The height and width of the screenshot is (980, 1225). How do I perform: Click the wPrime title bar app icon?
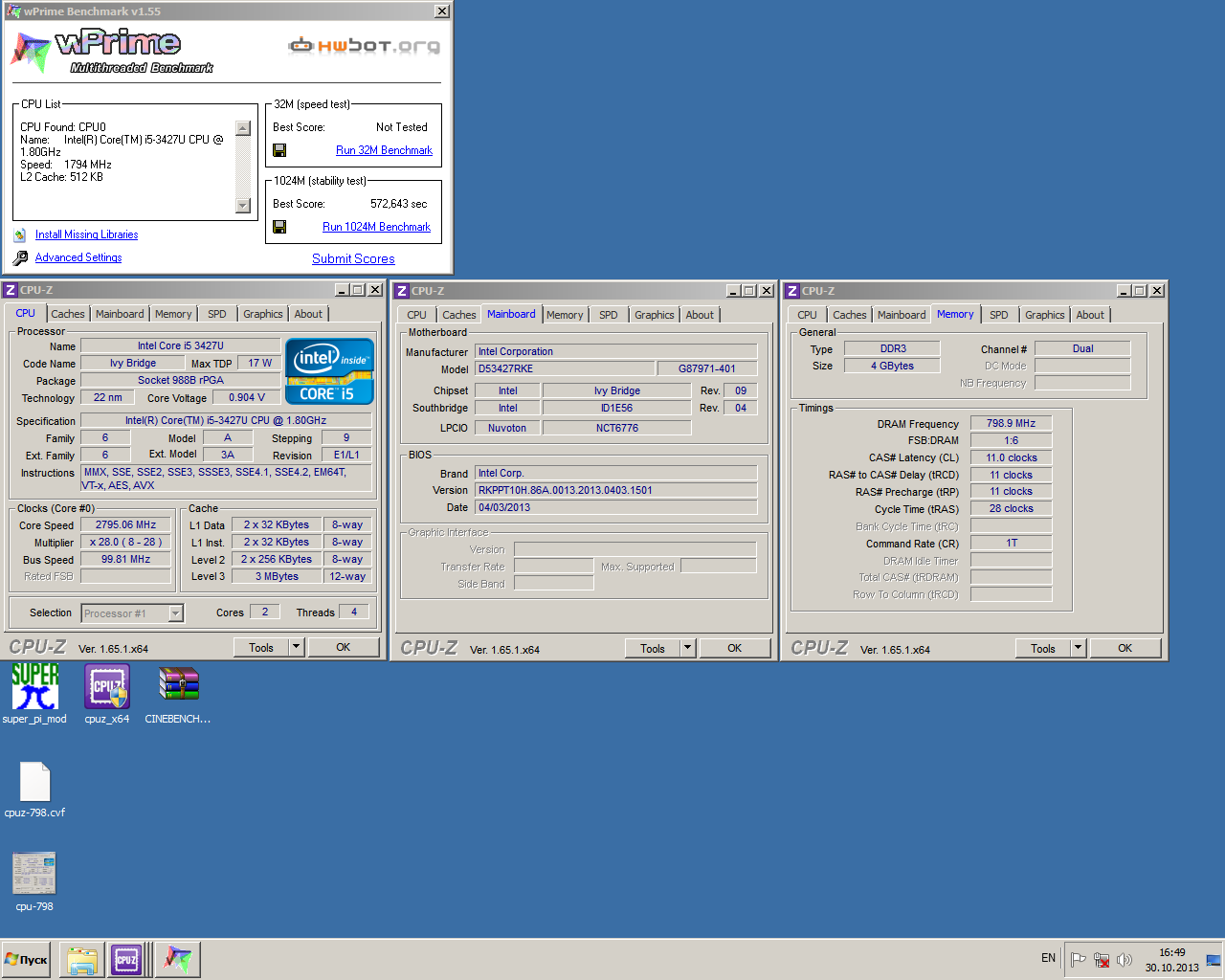[13, 11]
